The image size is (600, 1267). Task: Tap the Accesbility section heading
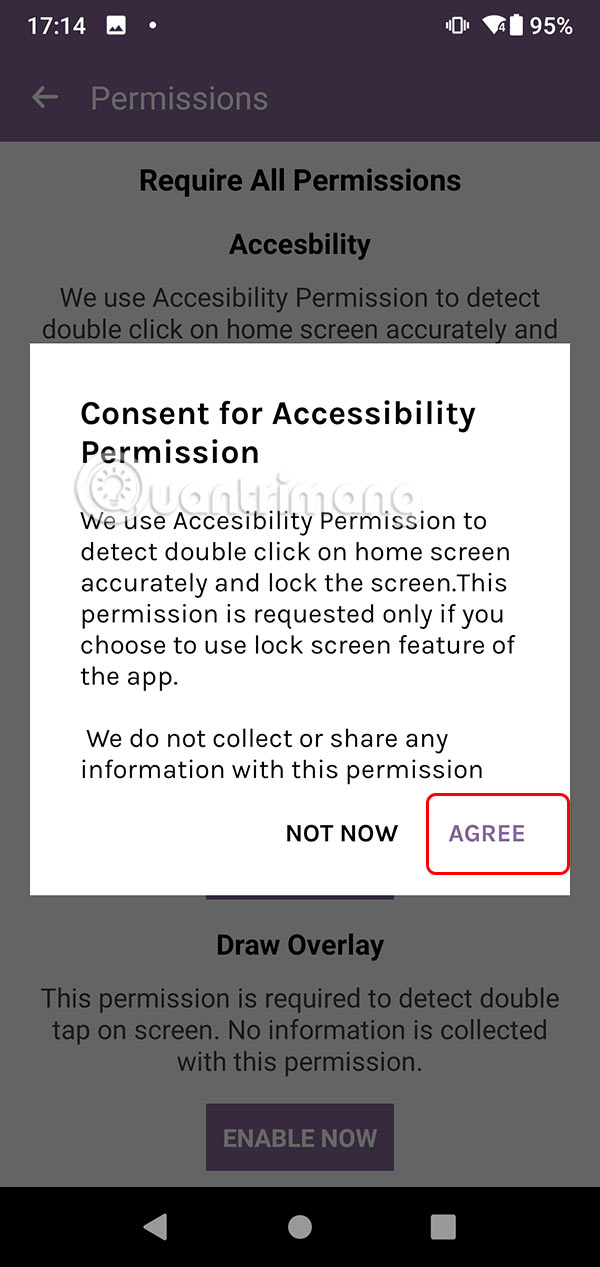click(300, 244)
